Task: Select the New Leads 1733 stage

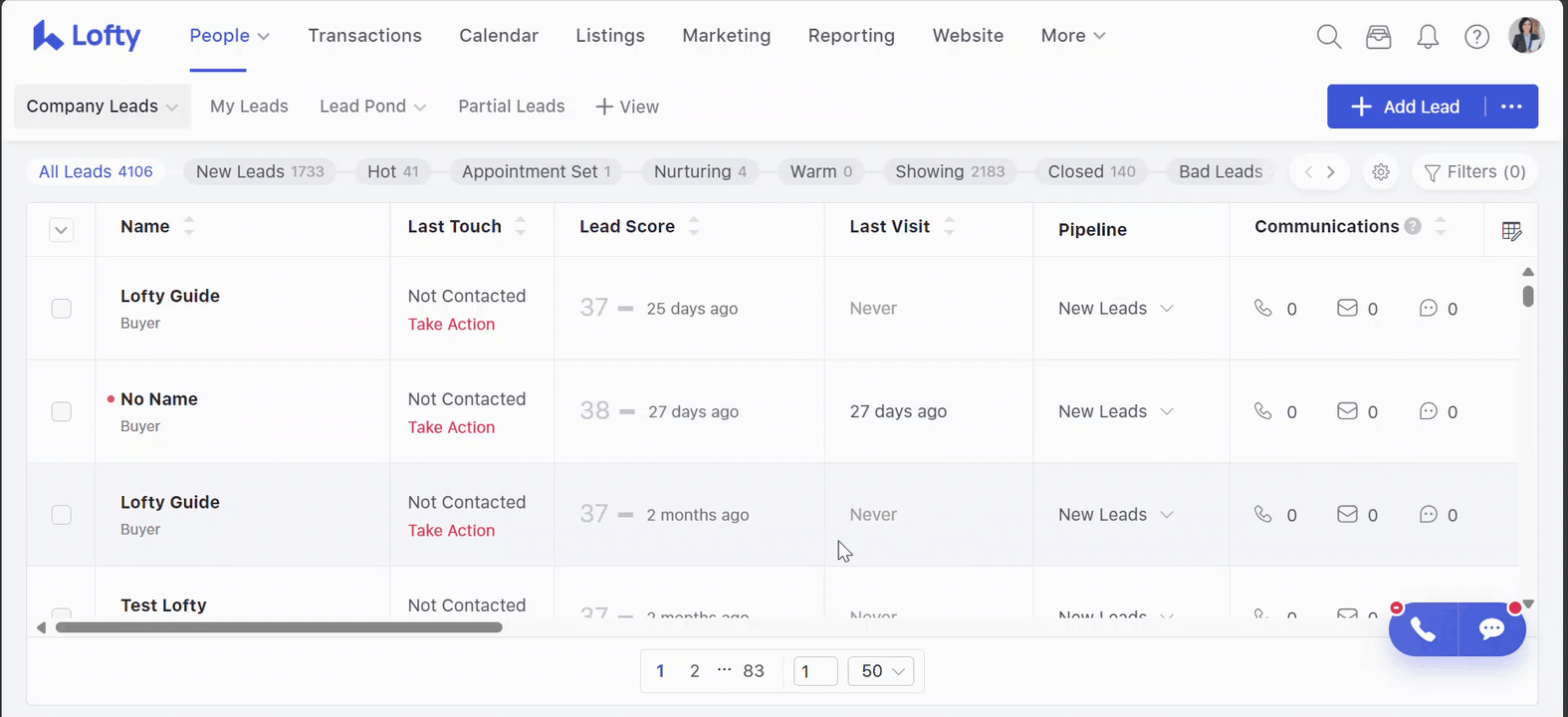Action: pos(260,172)
